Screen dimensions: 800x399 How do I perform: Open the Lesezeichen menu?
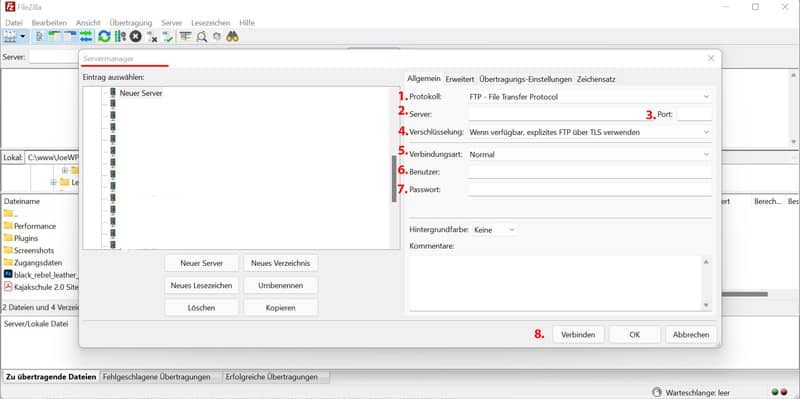(210, 23)
